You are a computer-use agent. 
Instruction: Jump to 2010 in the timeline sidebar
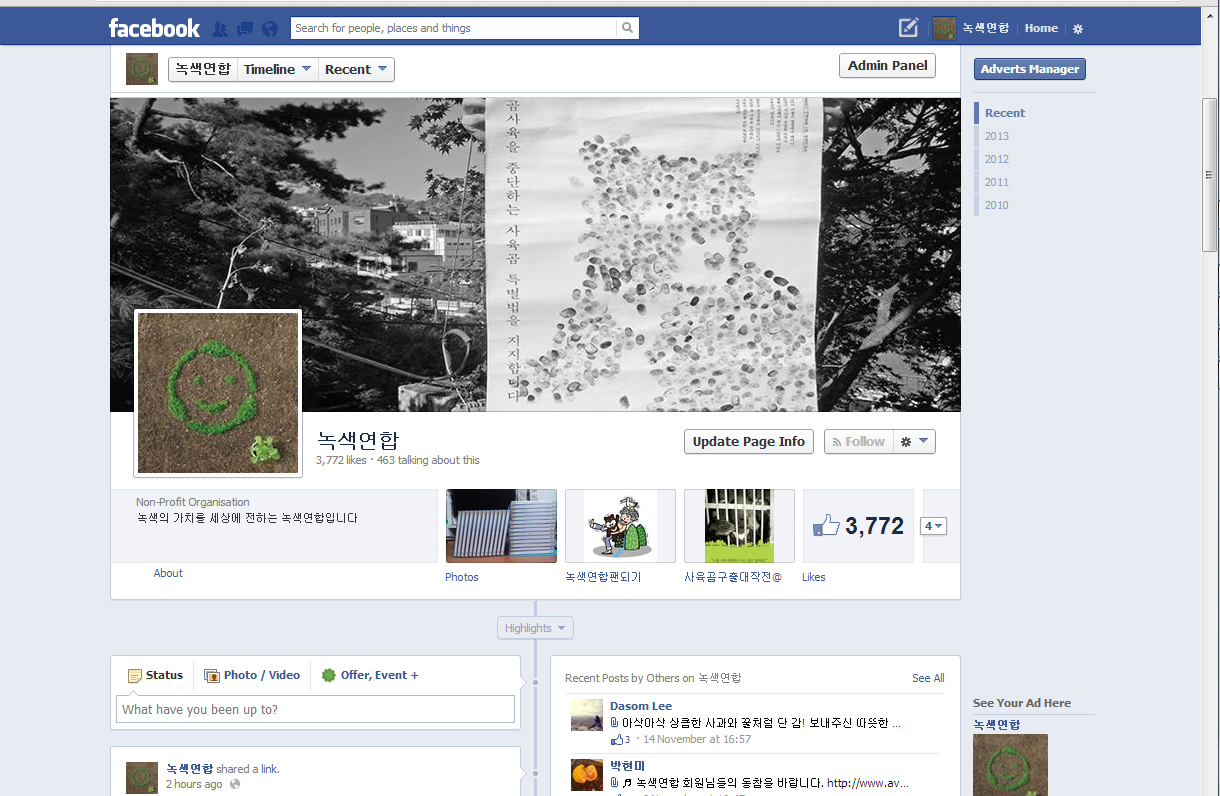[997, 205]
